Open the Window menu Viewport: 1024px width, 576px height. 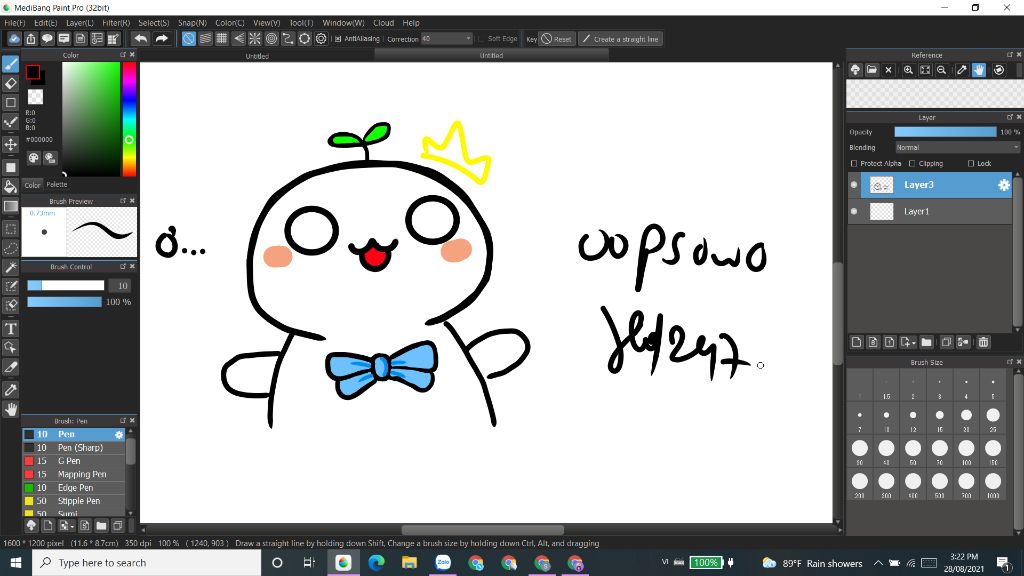coord(344,23)
